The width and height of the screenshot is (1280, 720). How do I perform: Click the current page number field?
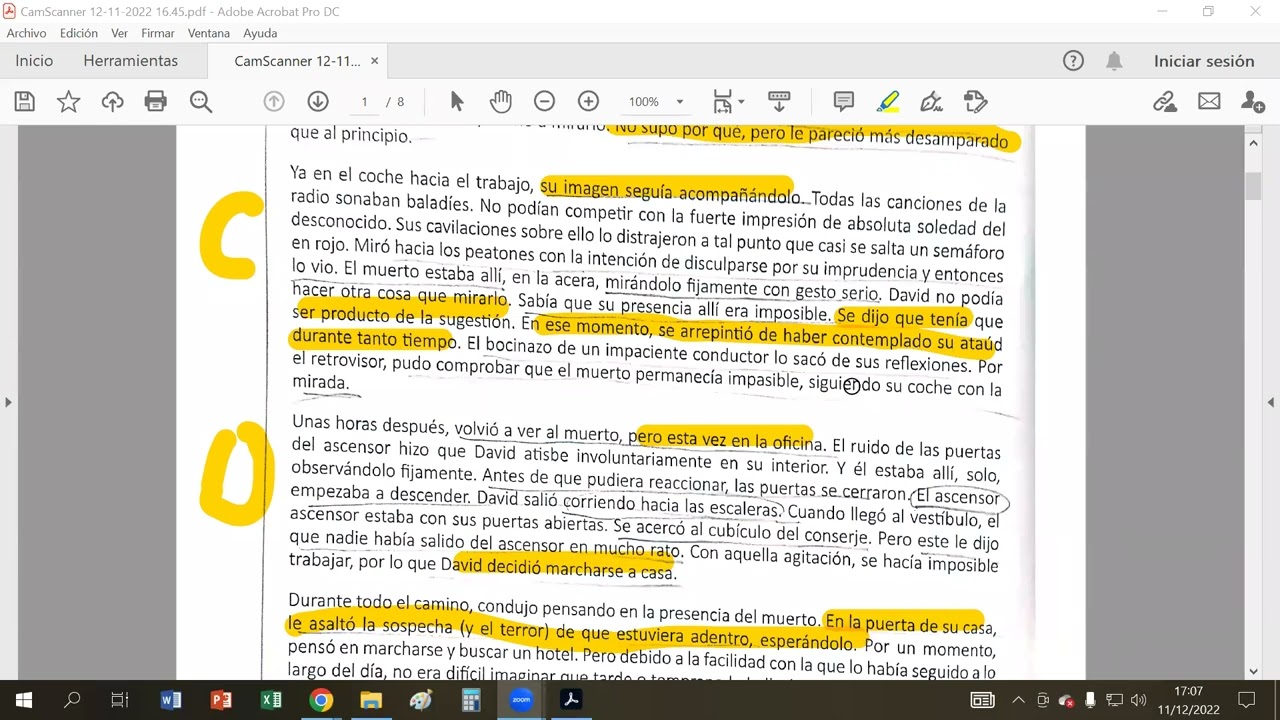pos(364,101)
